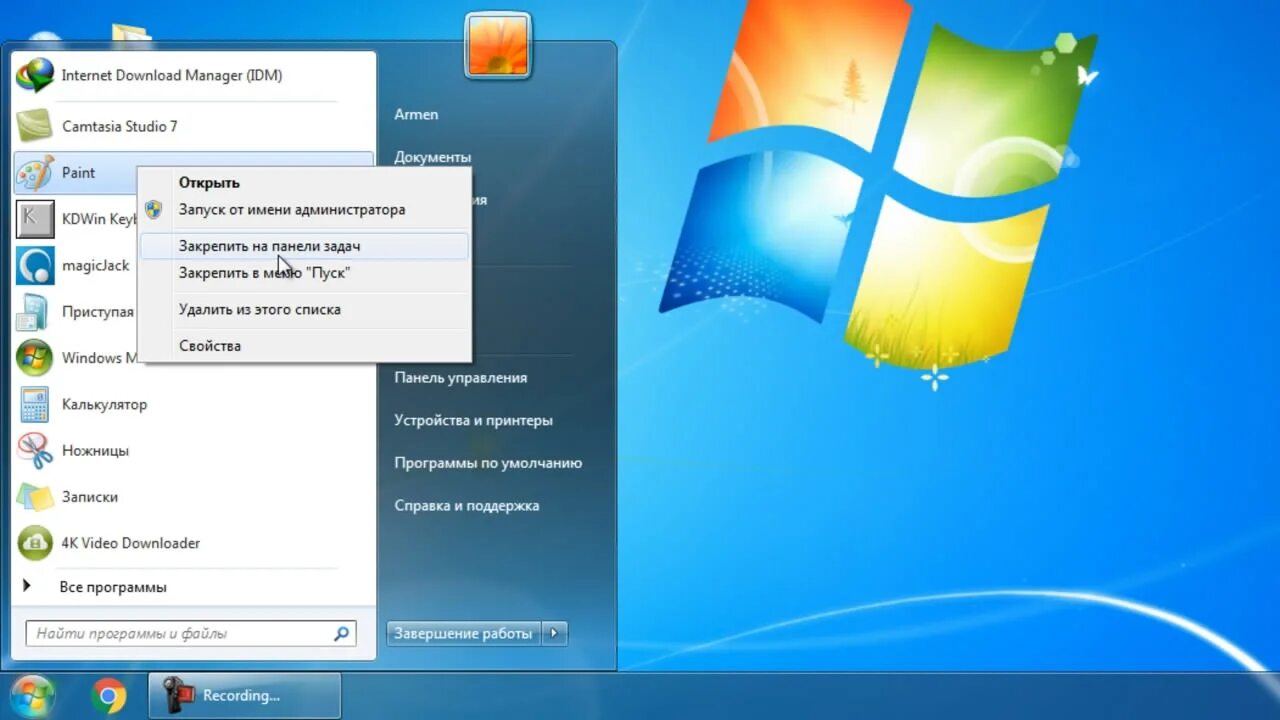Click the Camtasia Studio 7 icon

35,126
